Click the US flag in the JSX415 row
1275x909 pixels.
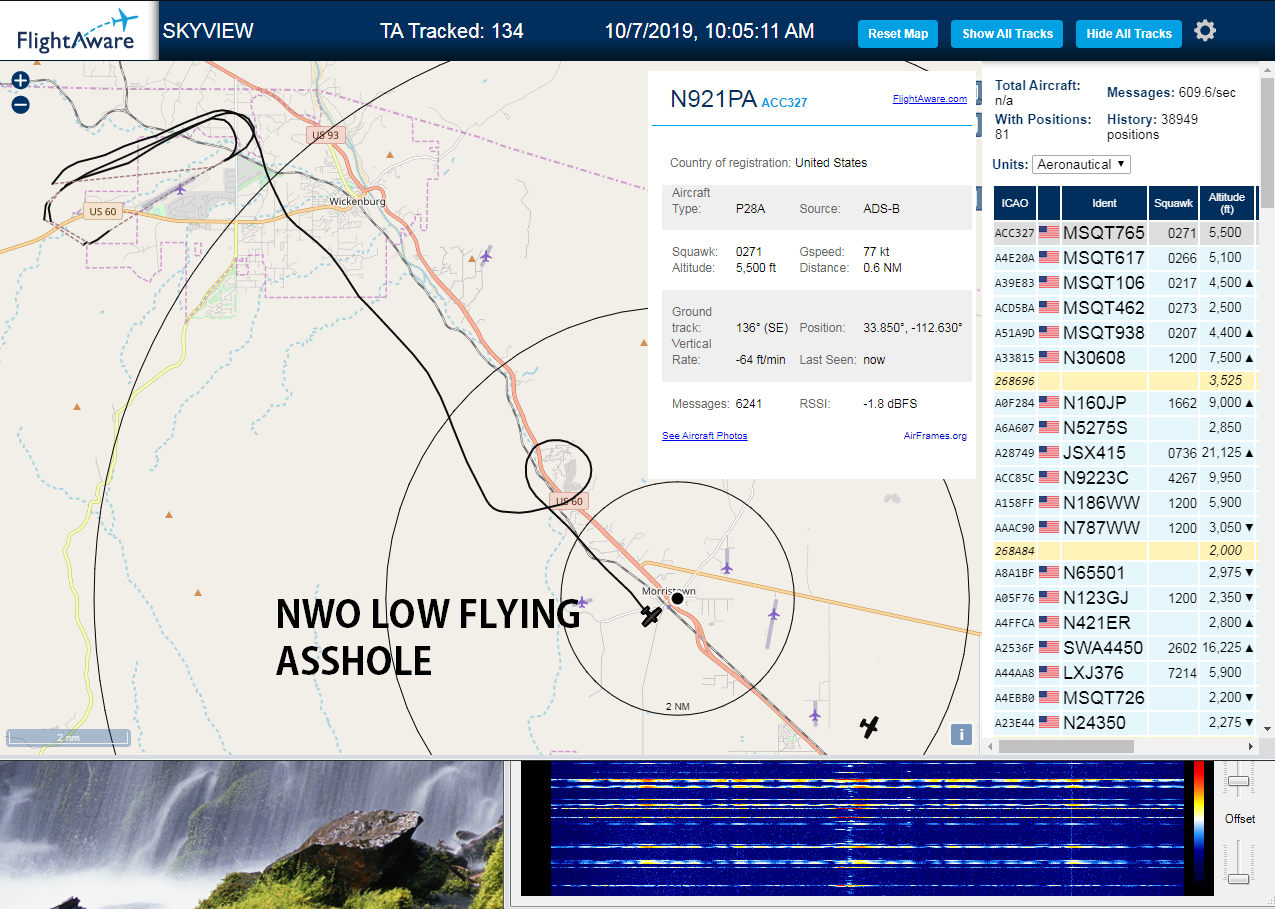[1049, 452]
